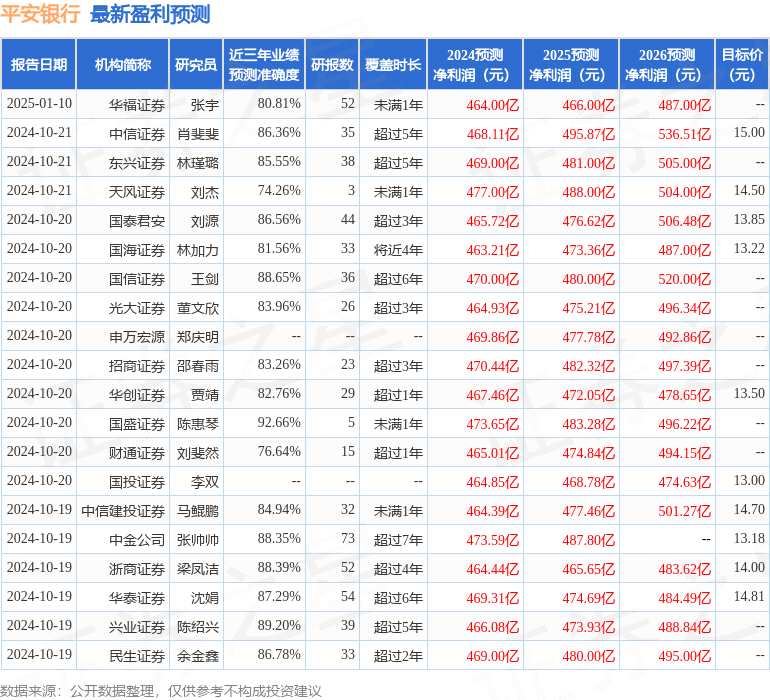
Task: Click analyst name 郑庆明
Action: [197, 336]
